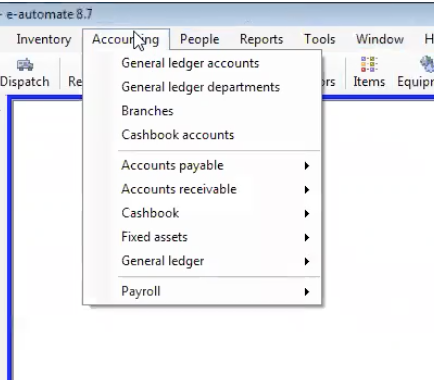Choose the Branches menu entry
The image size is (434, 380).
[202, 111]
